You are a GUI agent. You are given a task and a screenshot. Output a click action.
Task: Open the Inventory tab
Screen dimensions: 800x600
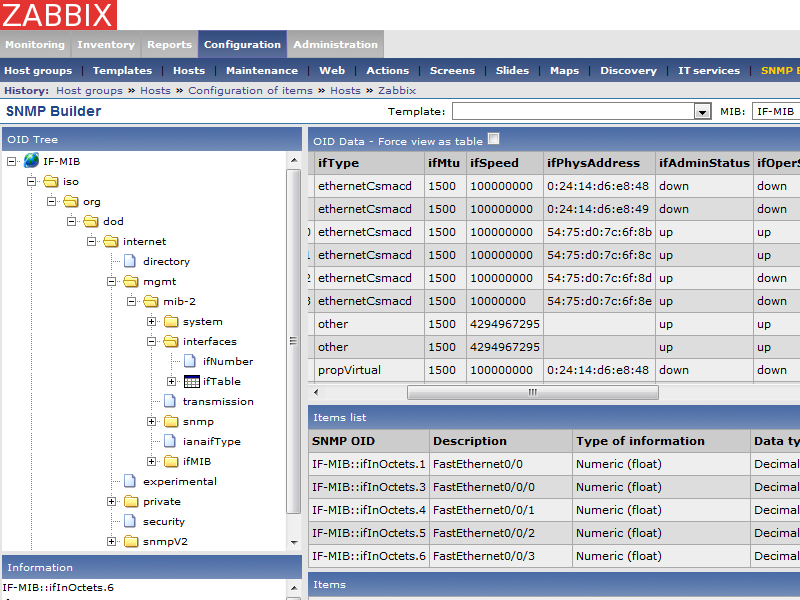(x=106, y=44)
